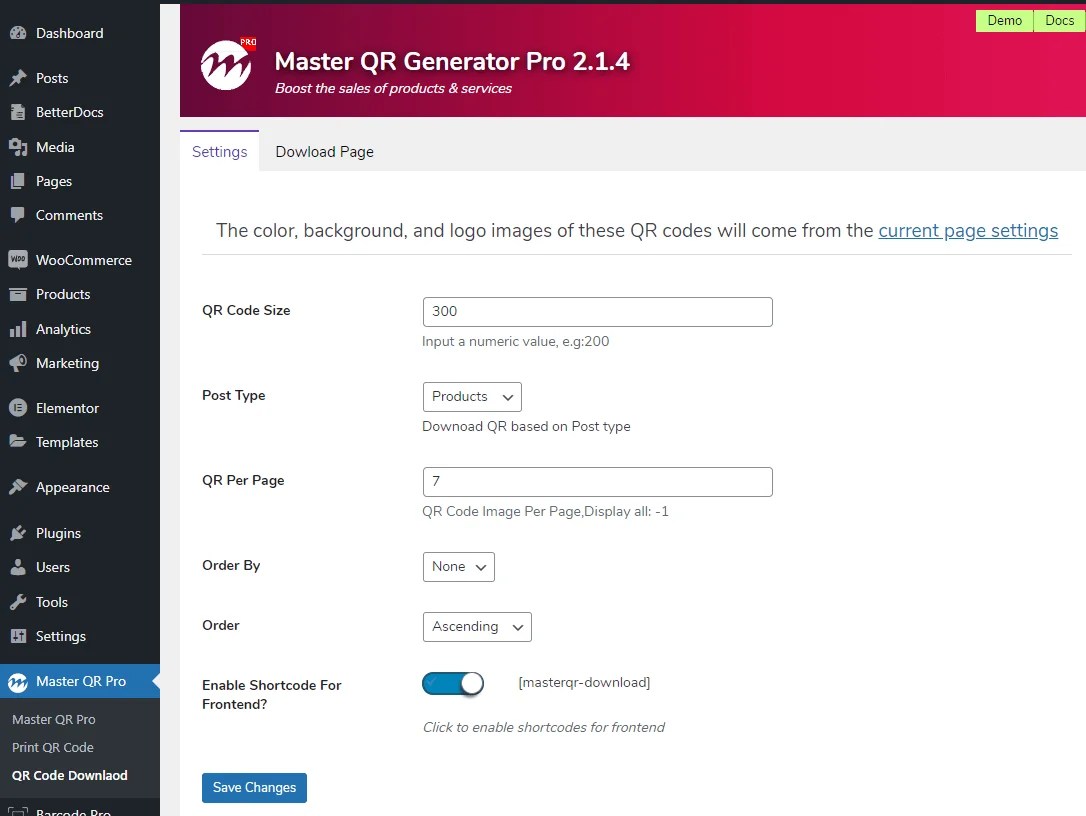
Task: Click the green Docs button
Action: [x=1059, y=21]
